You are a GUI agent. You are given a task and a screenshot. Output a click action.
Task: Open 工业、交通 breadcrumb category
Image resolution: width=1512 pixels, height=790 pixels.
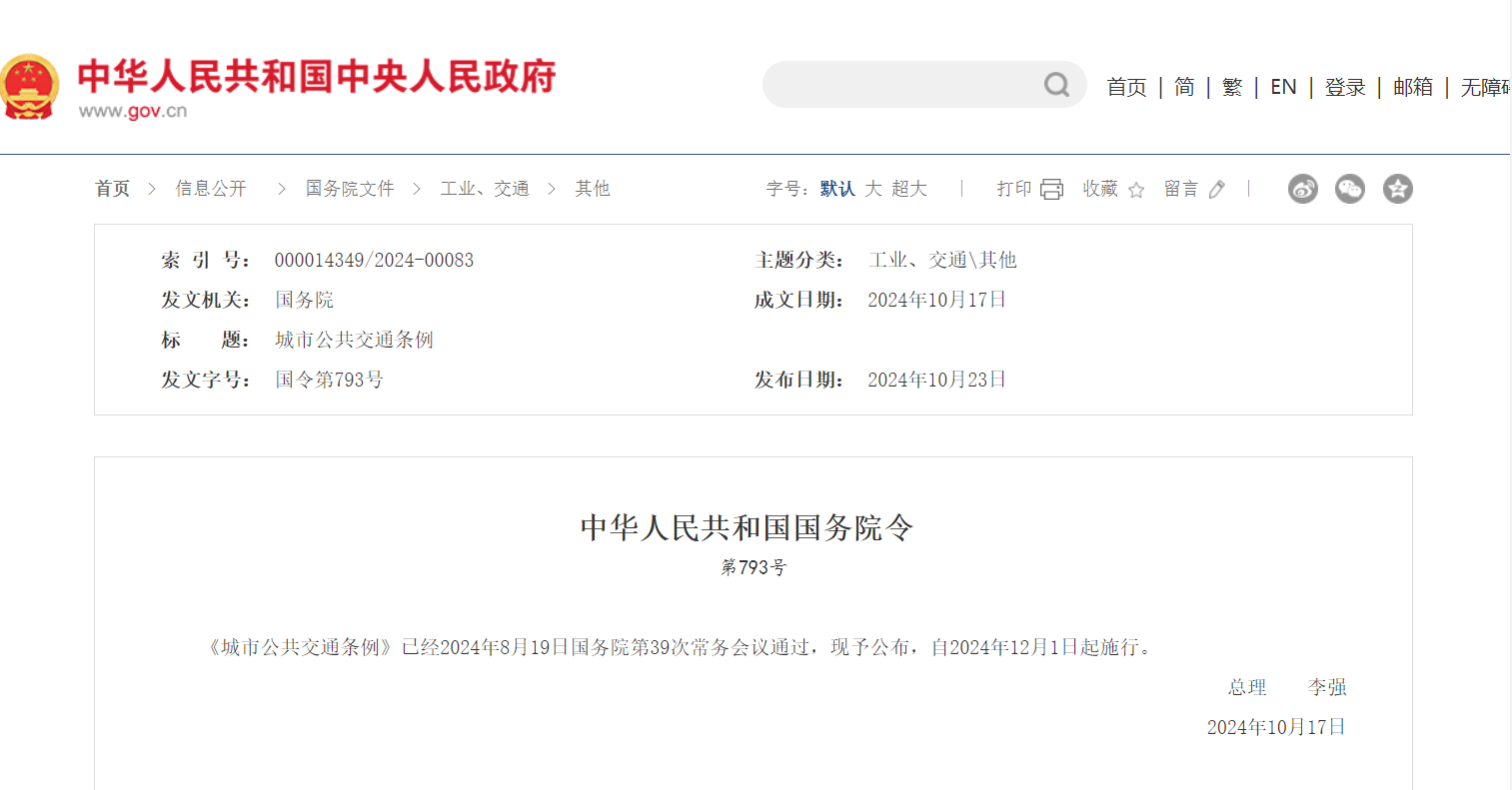pyautogui.click(x=485, y=189)
